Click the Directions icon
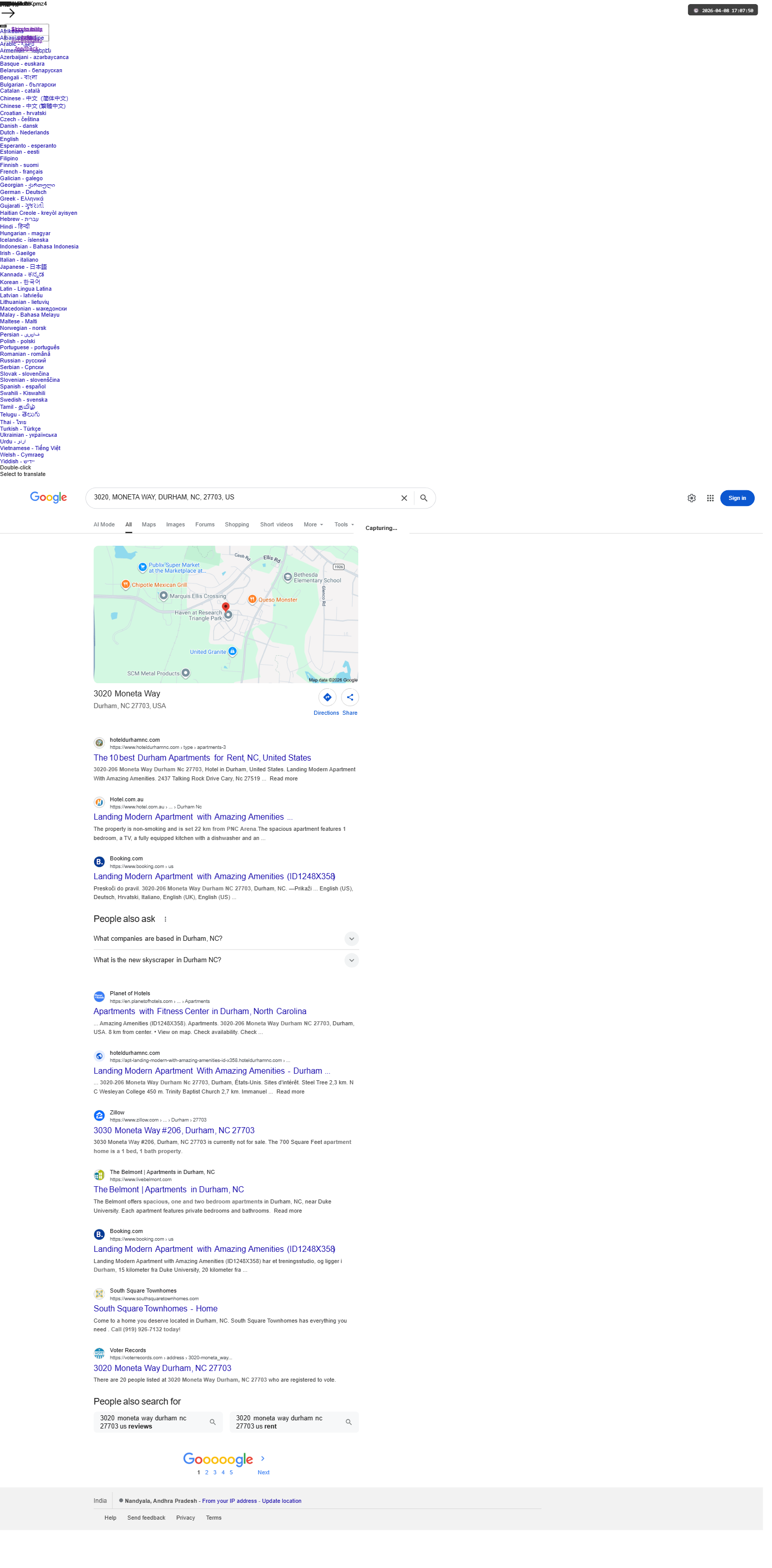 point(327,697)
